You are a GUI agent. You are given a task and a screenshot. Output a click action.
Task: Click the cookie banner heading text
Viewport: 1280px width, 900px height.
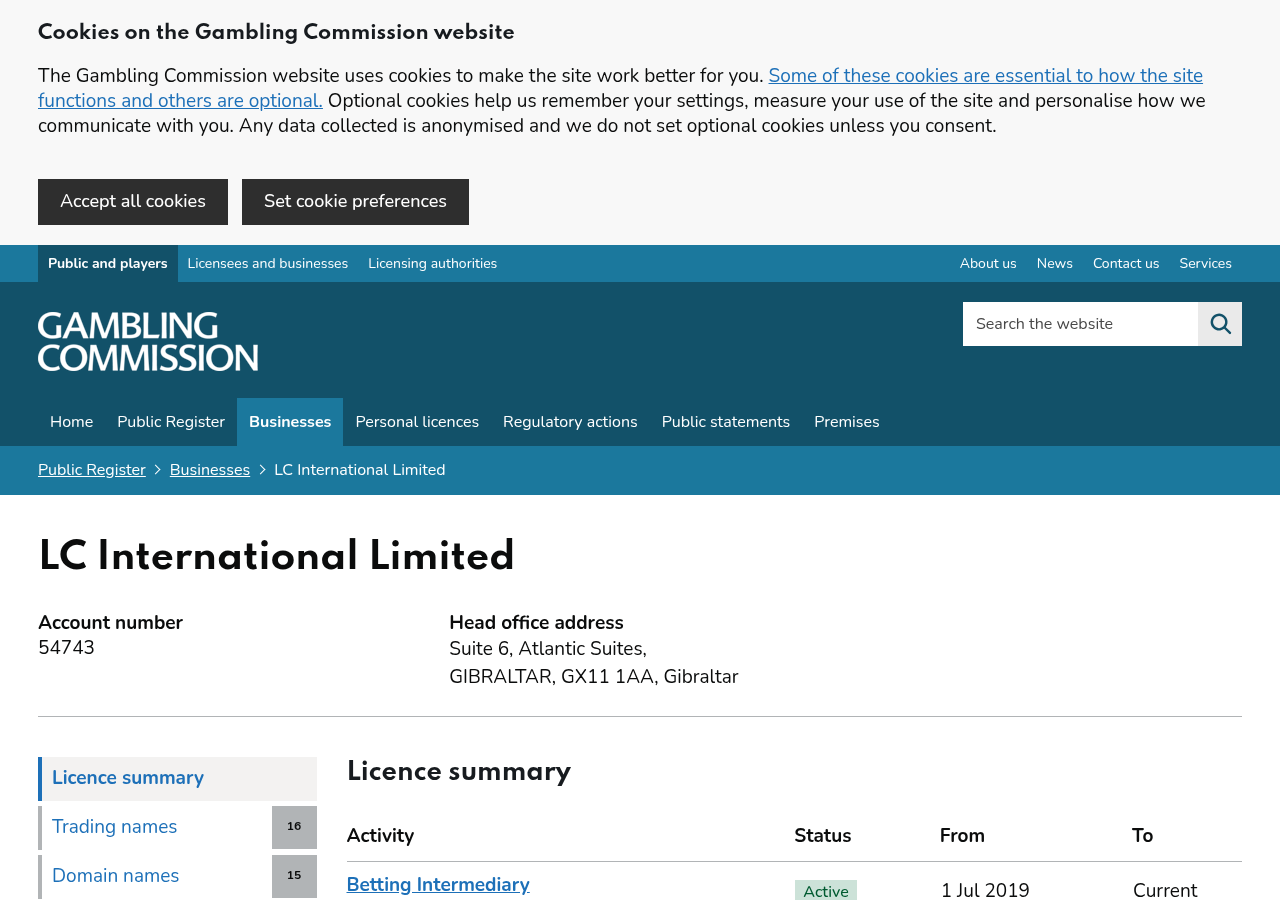(x=276, y=33)
